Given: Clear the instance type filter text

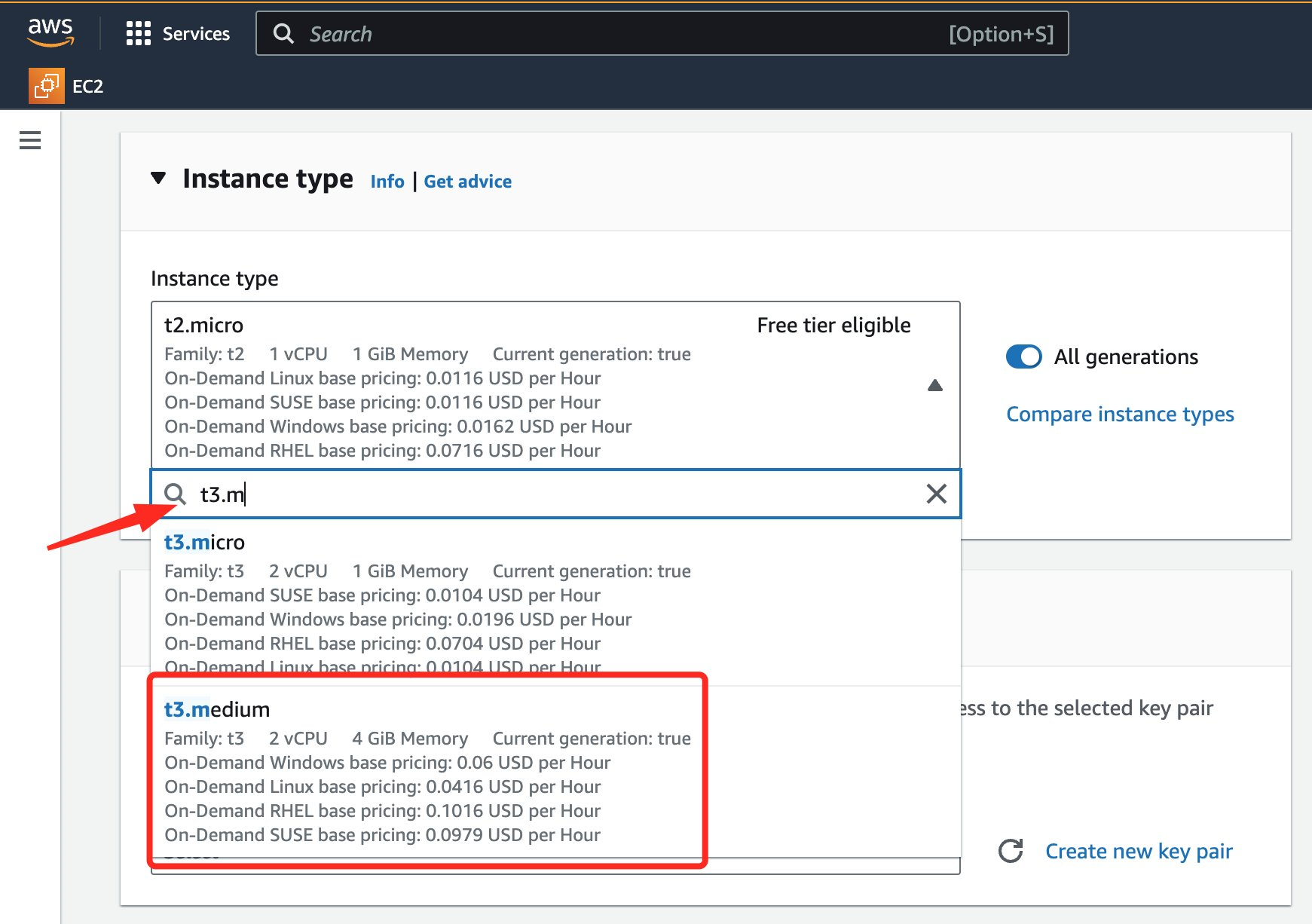Looking at the screenshot, I should coord(936,494).
